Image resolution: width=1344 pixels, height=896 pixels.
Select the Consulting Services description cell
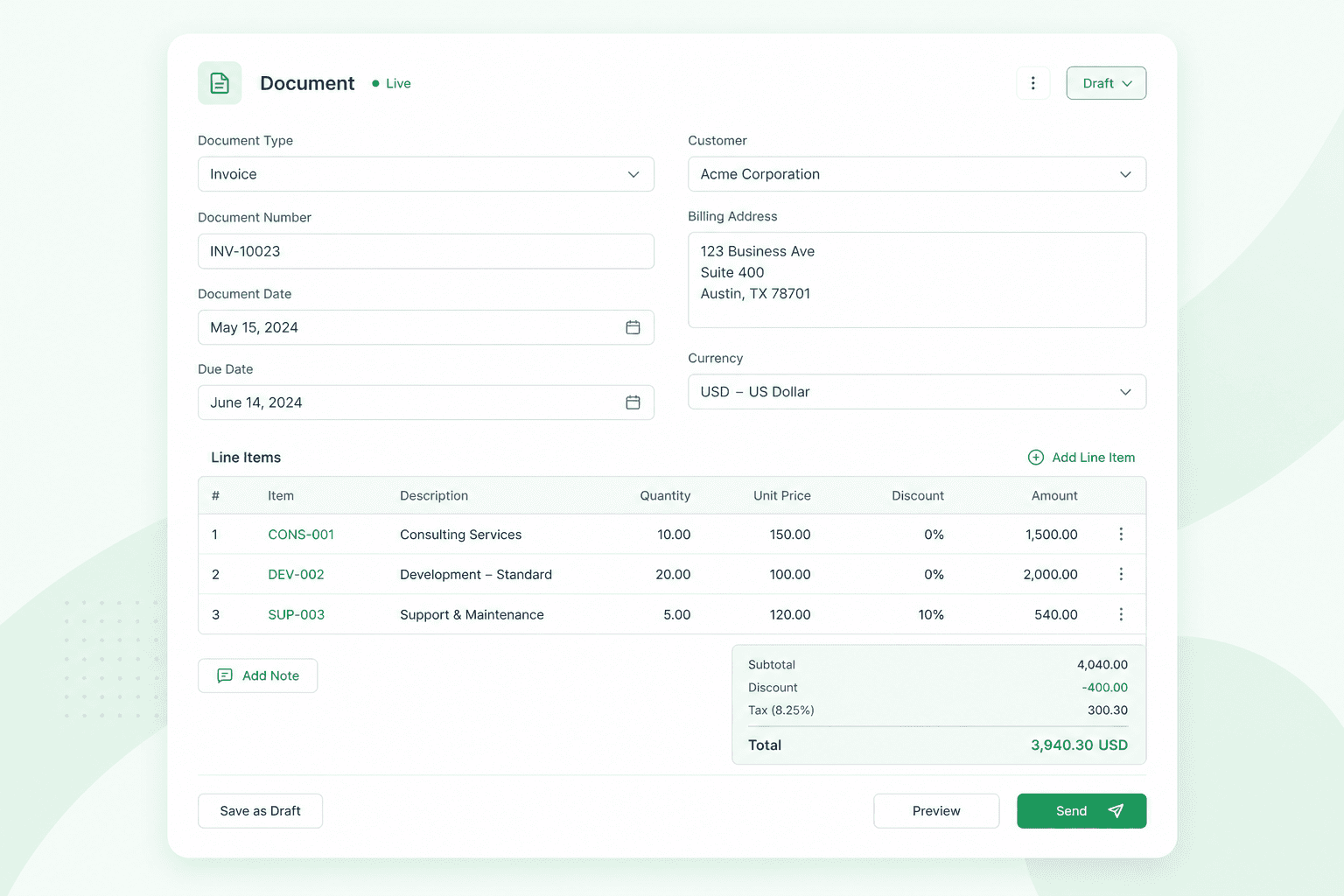click(461, 535)
